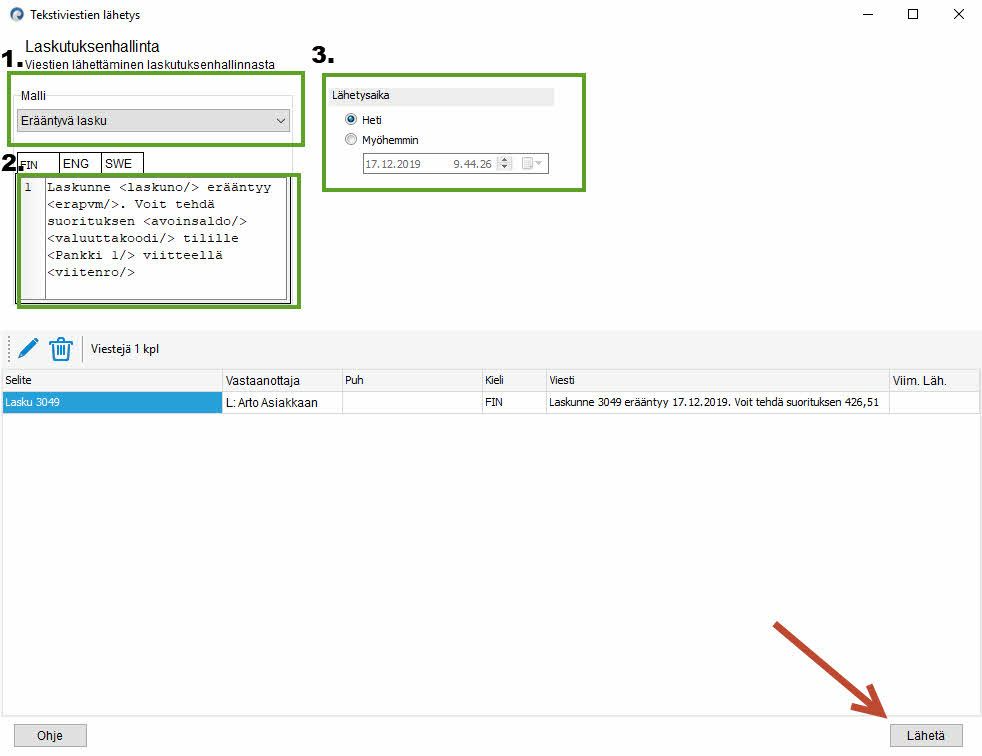982x756 pixels.
Task: Click message cell Laskunne 3049 erääntyy
Action: [x=718, y=402]
